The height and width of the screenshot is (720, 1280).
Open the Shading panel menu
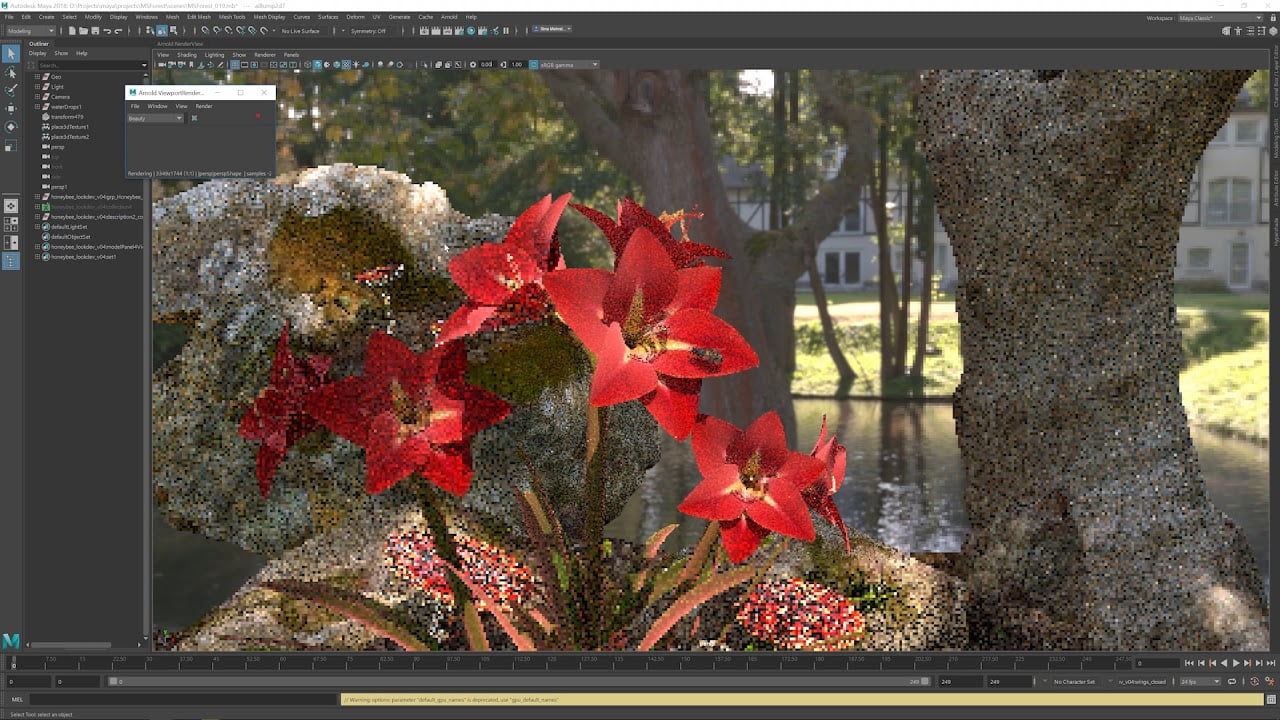[x=186, y=55]
